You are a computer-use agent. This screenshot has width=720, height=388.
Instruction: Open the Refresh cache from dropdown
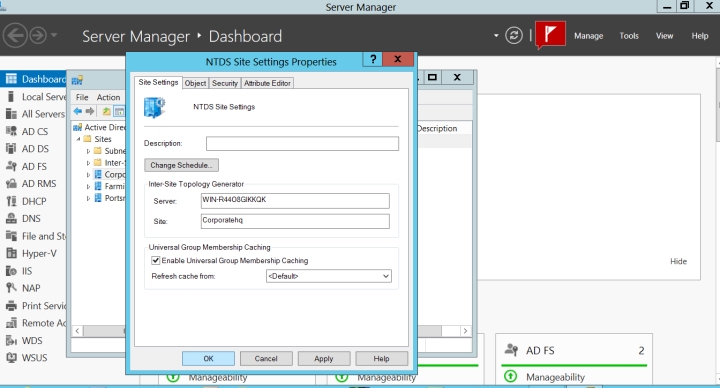[x=329, y=276]
